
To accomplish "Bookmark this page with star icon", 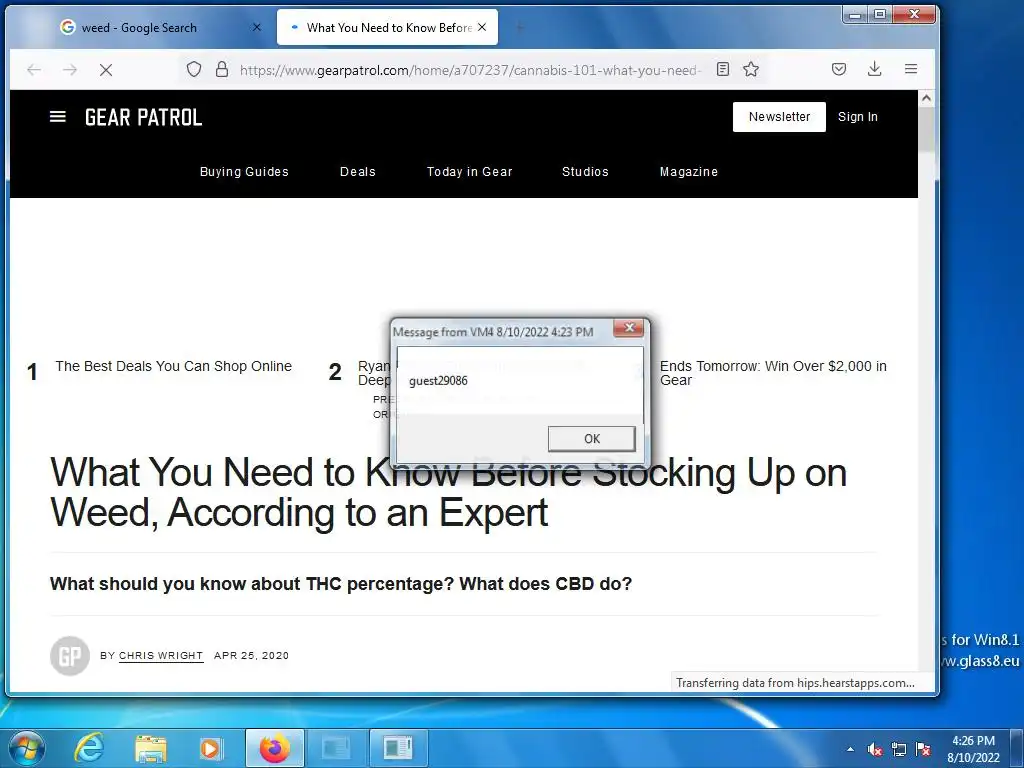I will [751, 69].
